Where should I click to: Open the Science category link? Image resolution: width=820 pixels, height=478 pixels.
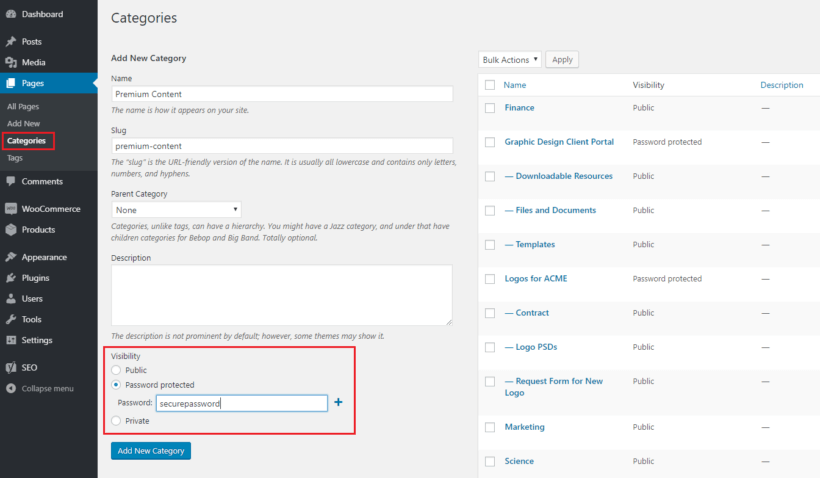(x=519, y=461)
